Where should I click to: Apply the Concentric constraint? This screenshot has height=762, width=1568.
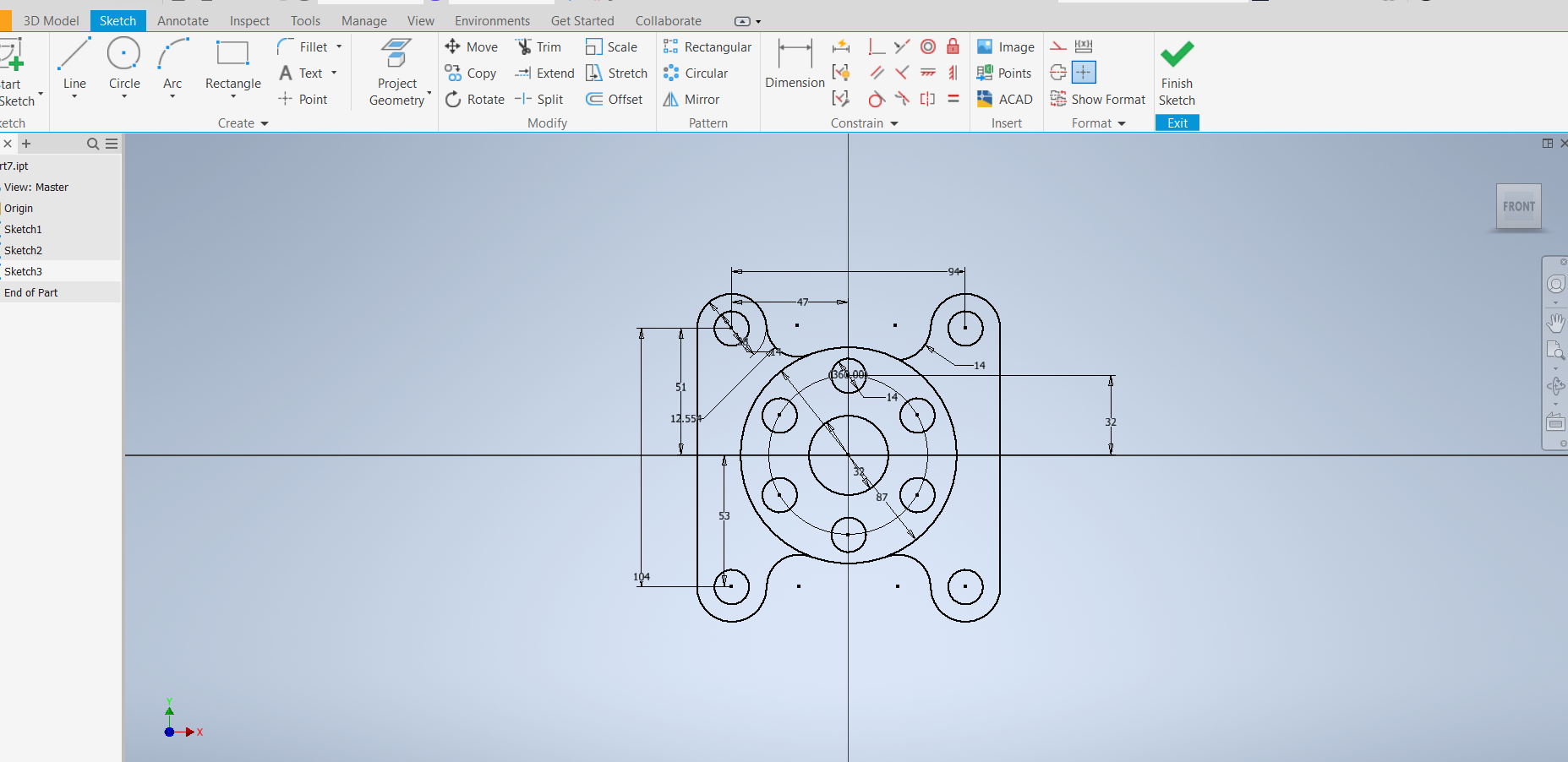(928, 46)
